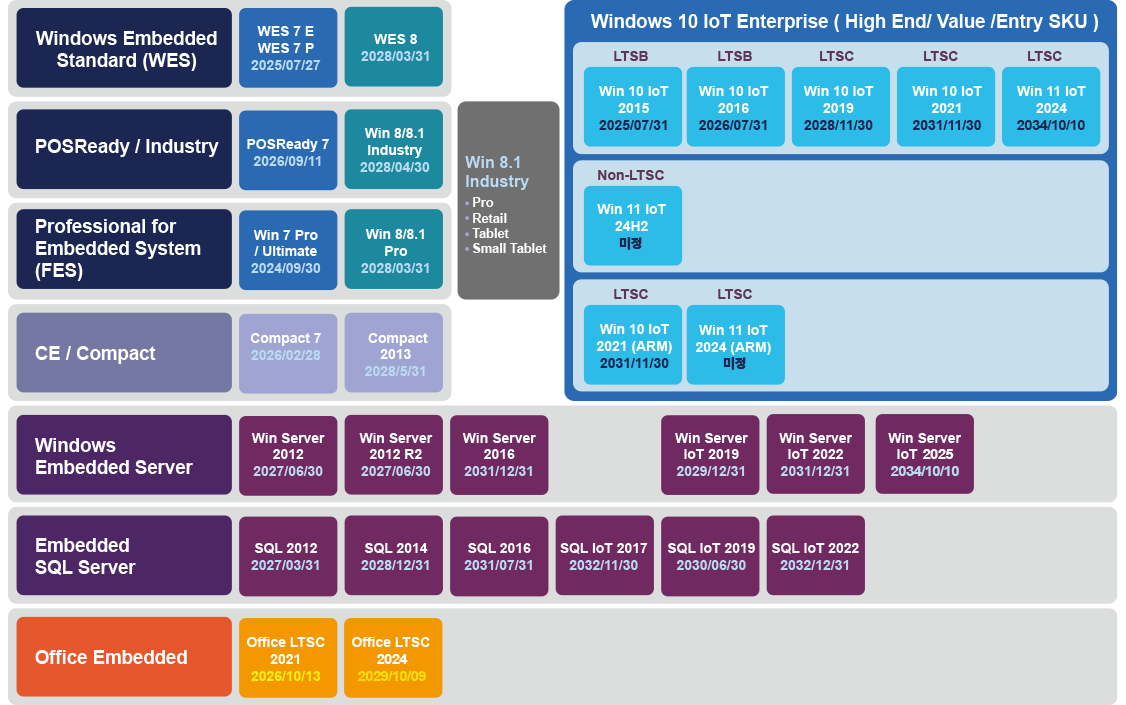
Task: Click the Office LTSC 2021 box
Action: pos(288,658)
